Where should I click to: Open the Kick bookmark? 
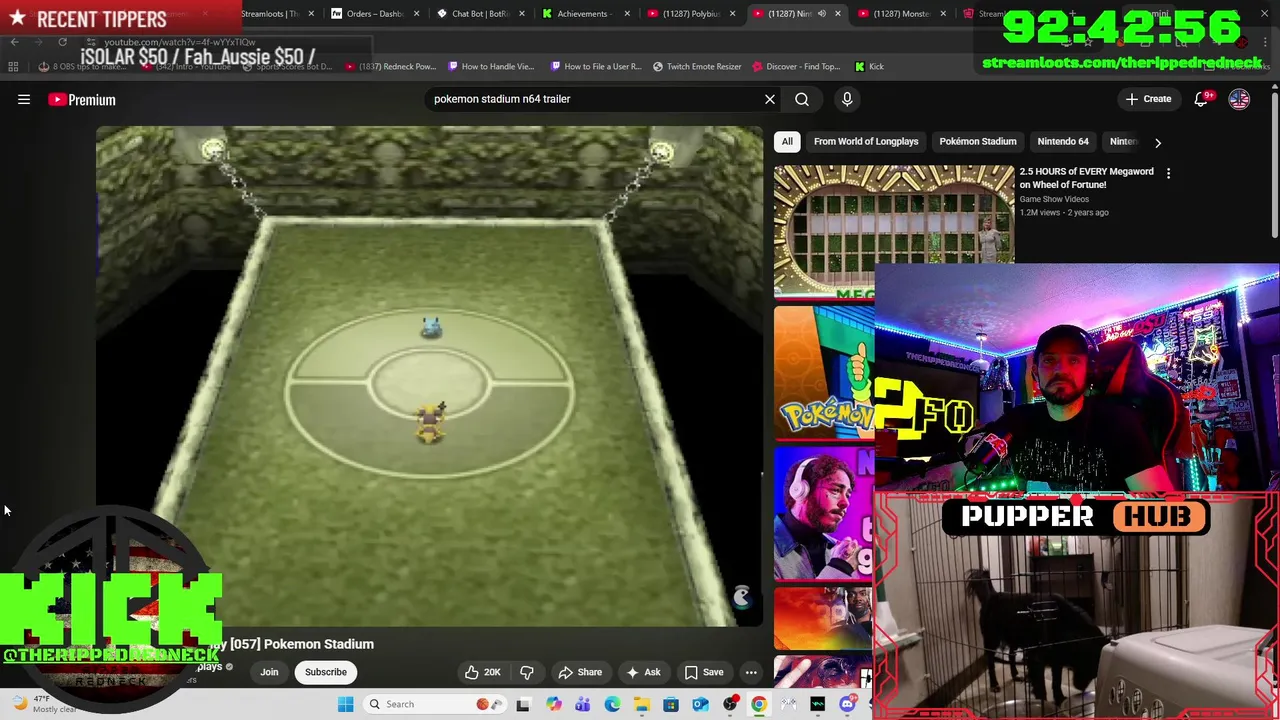(x=870, y=67)
